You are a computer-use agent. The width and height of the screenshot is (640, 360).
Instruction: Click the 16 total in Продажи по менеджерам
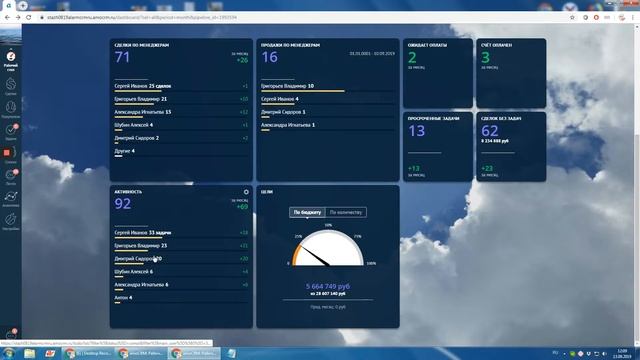click(x=269, y=57)
